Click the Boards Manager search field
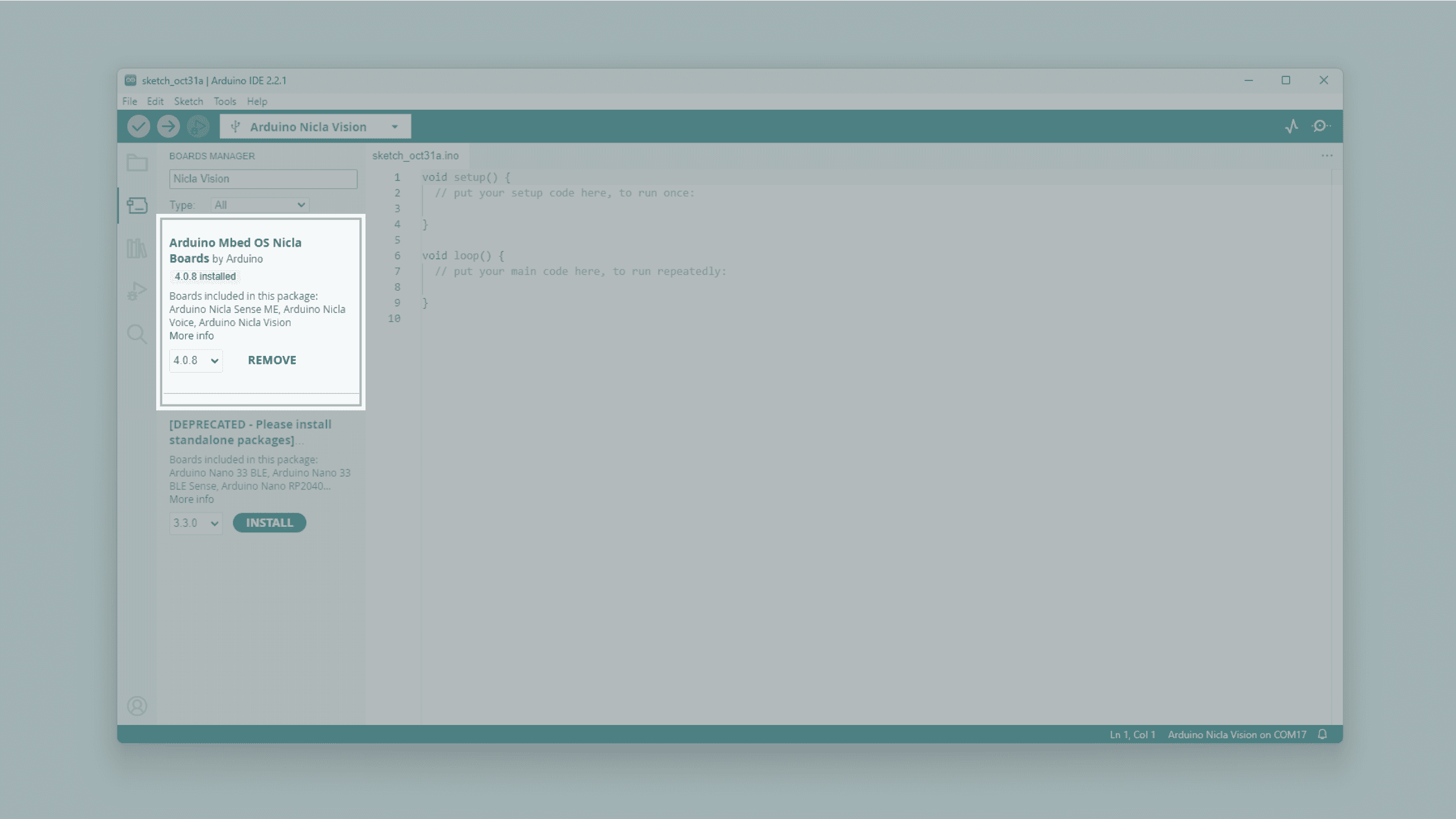The image size is (1456, 819). 263,178
